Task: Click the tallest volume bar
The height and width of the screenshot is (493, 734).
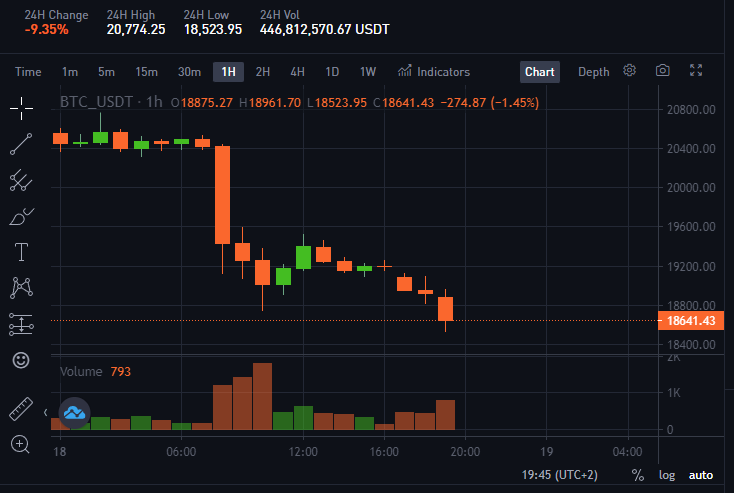Action: pyautogui.click(x=262, y=396)
